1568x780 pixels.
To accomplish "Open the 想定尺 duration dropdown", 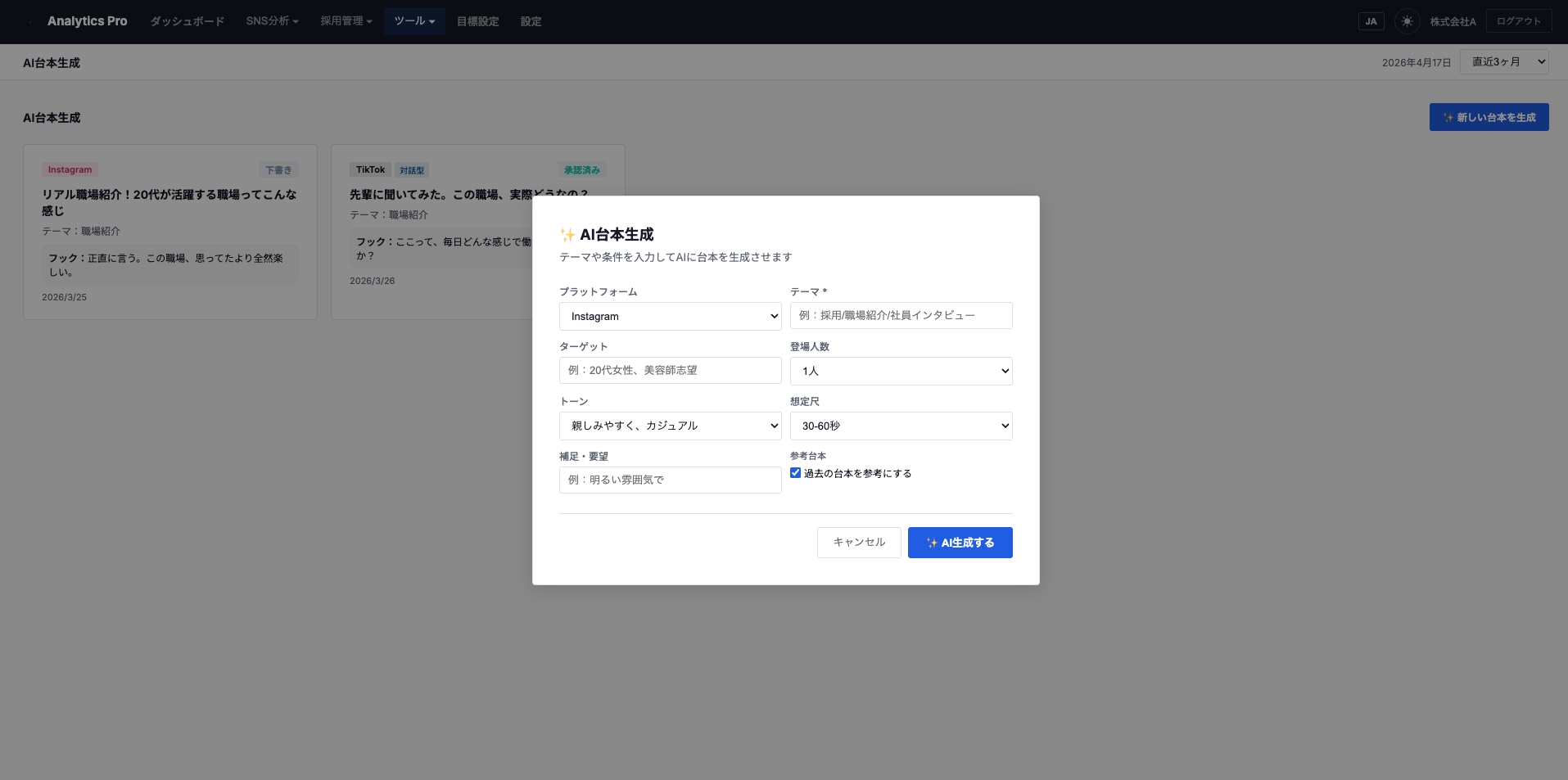I will (x=901, y=426).
